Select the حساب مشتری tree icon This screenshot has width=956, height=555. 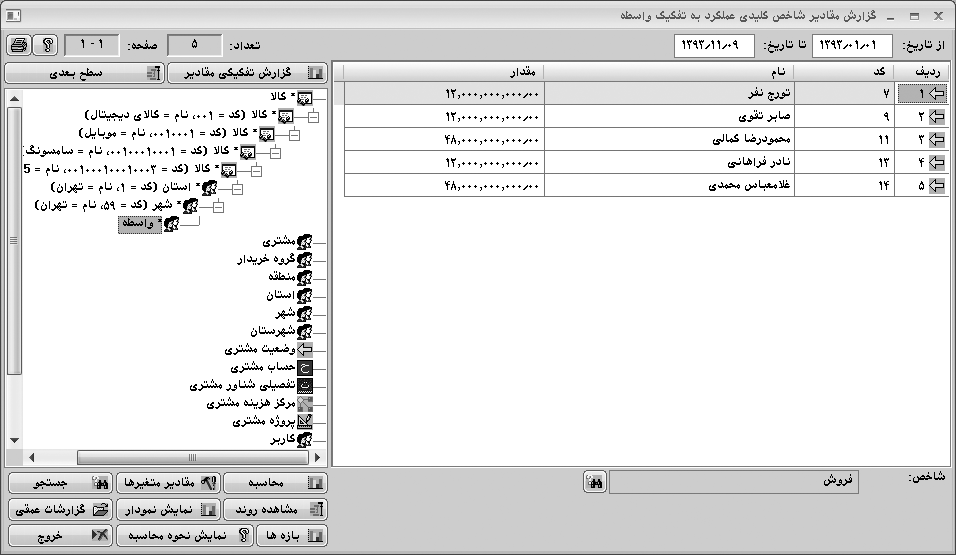click(306, 367)
